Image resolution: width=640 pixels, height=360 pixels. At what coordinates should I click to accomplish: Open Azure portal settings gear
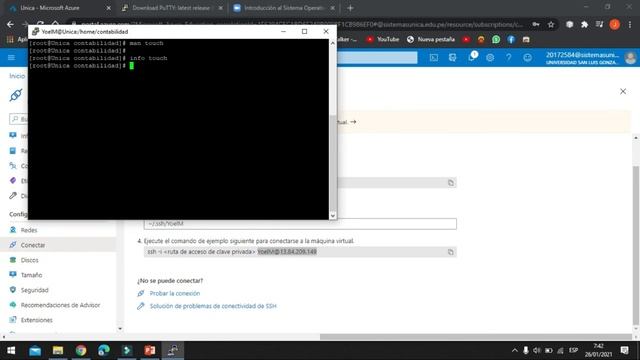pyautogui.click(x=490, y=58)
